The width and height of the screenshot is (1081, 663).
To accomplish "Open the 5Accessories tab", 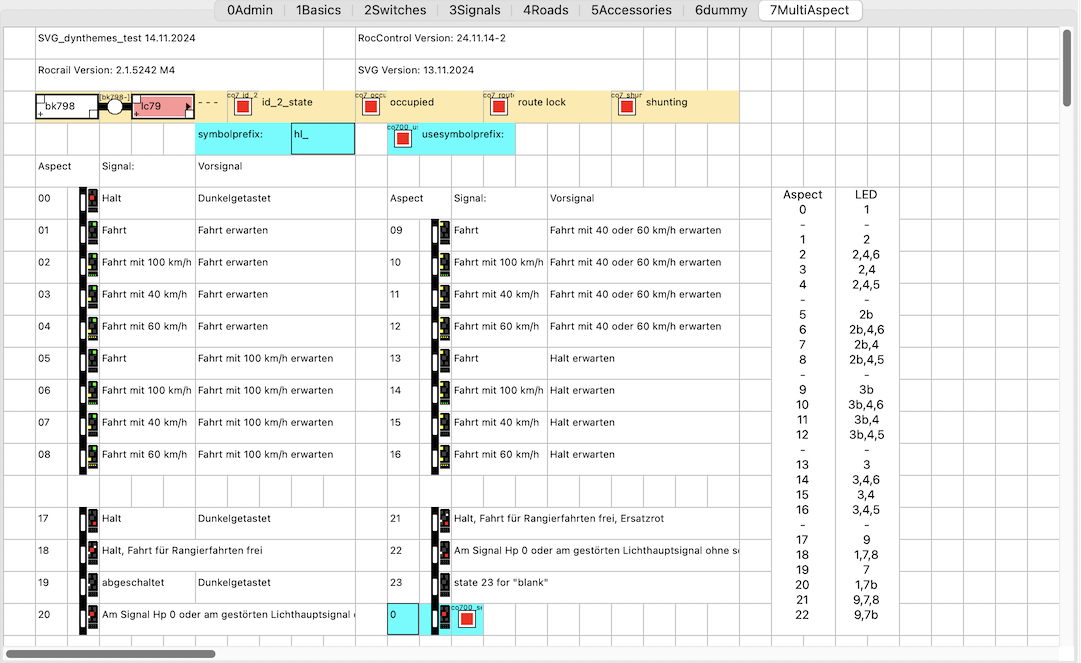I will pos(631,10).
